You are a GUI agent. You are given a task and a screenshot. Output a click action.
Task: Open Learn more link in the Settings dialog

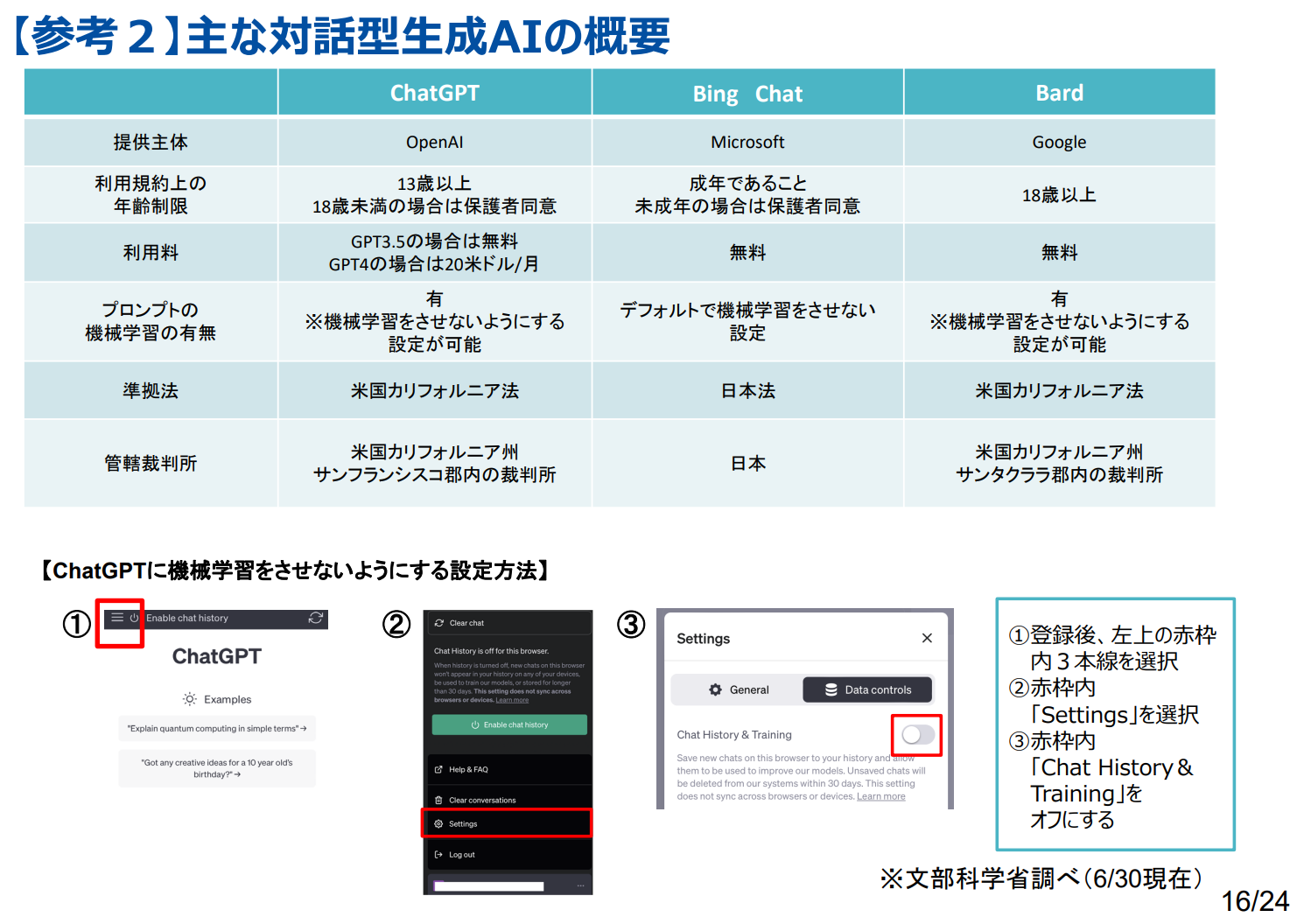pyautogui.click(x=880, y=796)
